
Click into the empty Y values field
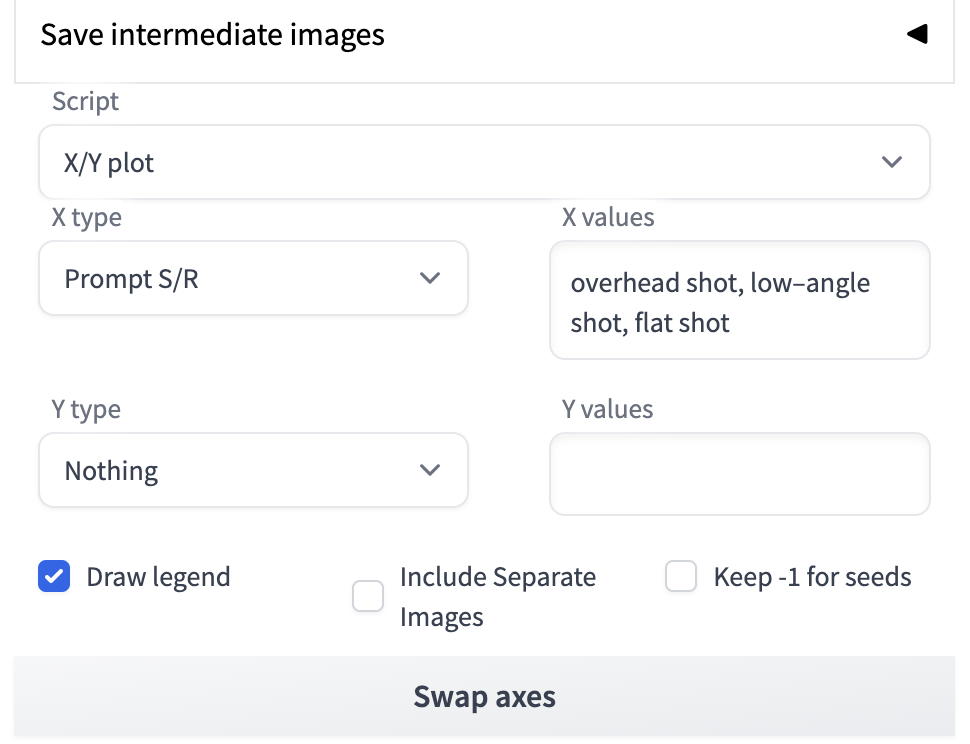click(739, 474)
